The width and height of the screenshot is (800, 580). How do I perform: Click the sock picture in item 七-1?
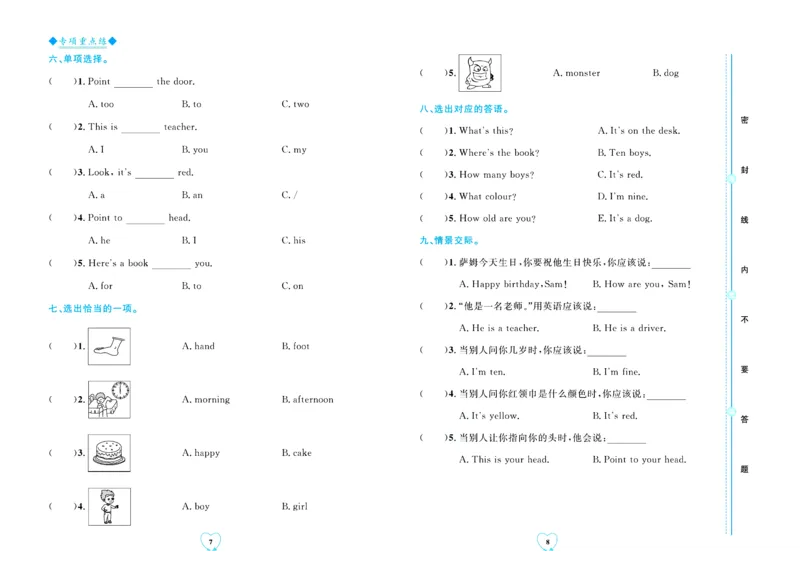(110, 346)
